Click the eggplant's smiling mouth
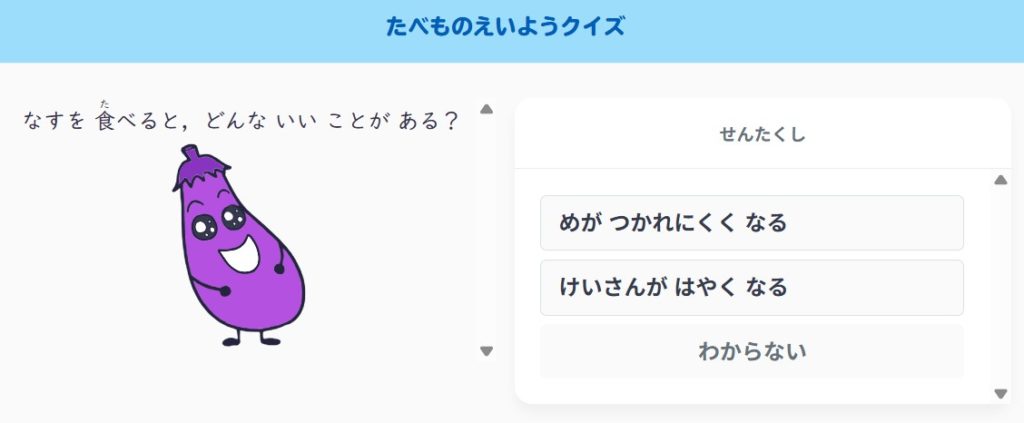 click(x=241, y=253)
